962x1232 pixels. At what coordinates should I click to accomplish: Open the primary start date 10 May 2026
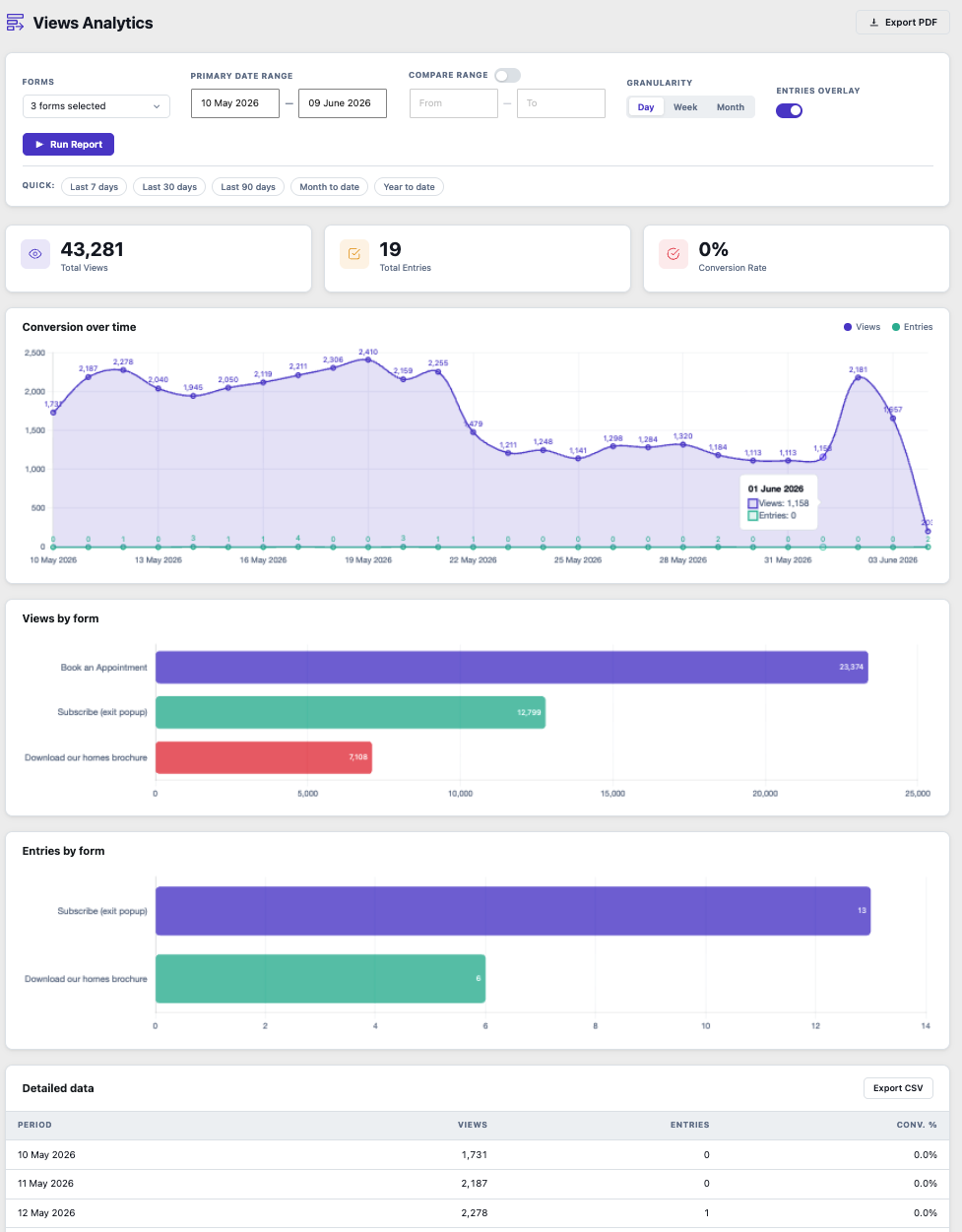coord(235,103)
